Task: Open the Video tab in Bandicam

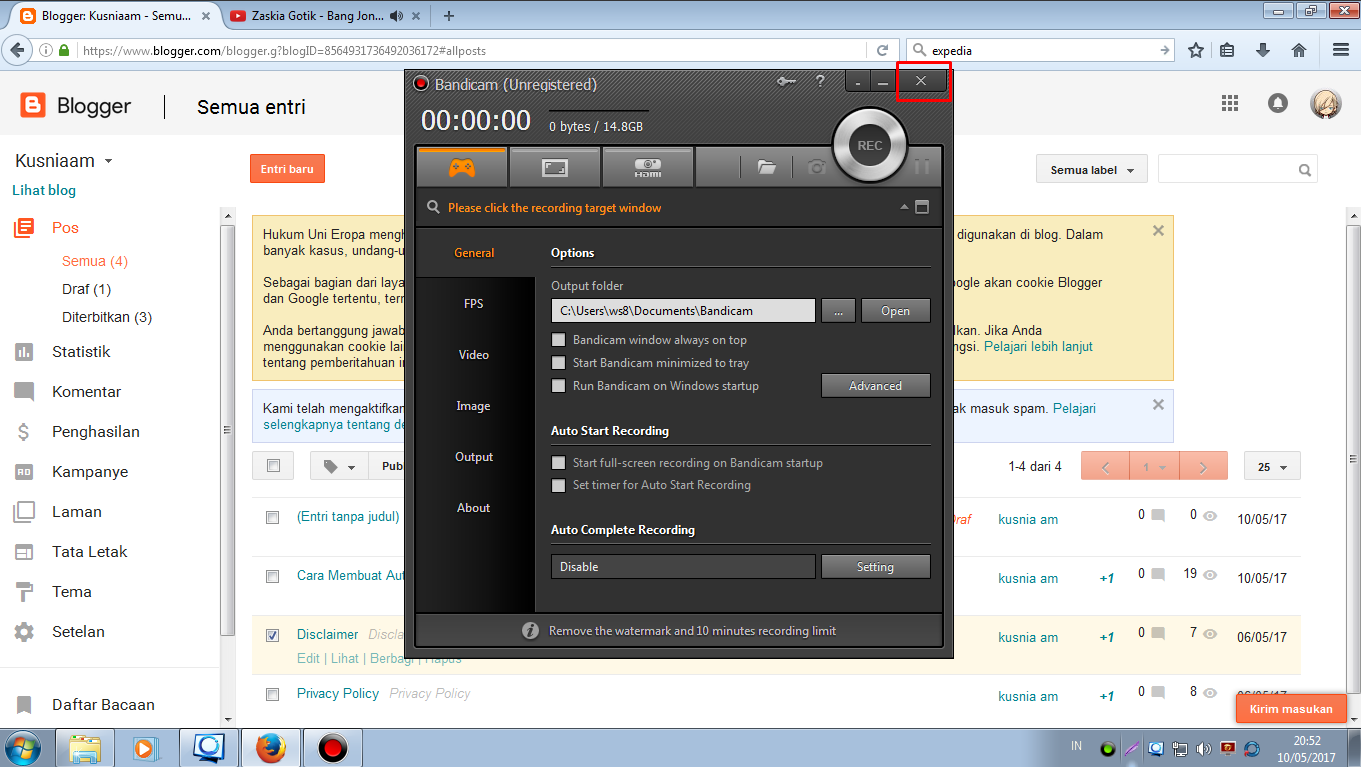Action: click(473, 354)
